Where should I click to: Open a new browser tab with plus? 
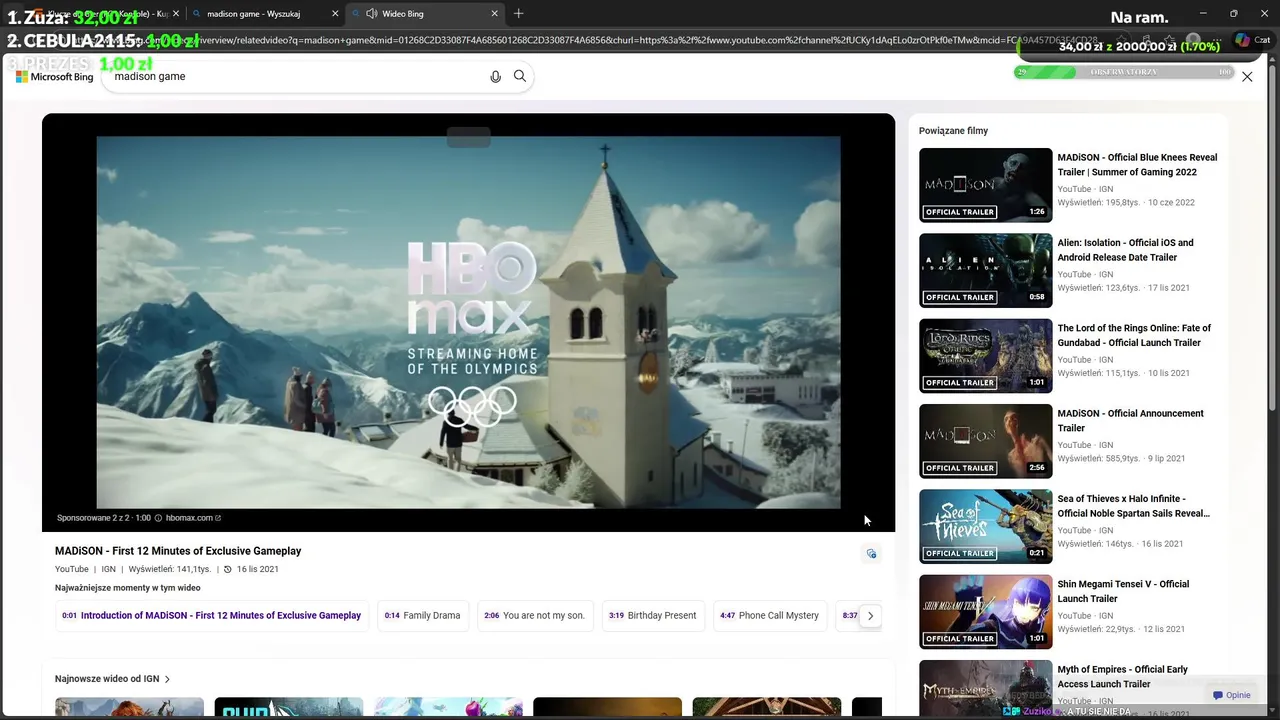518,13
